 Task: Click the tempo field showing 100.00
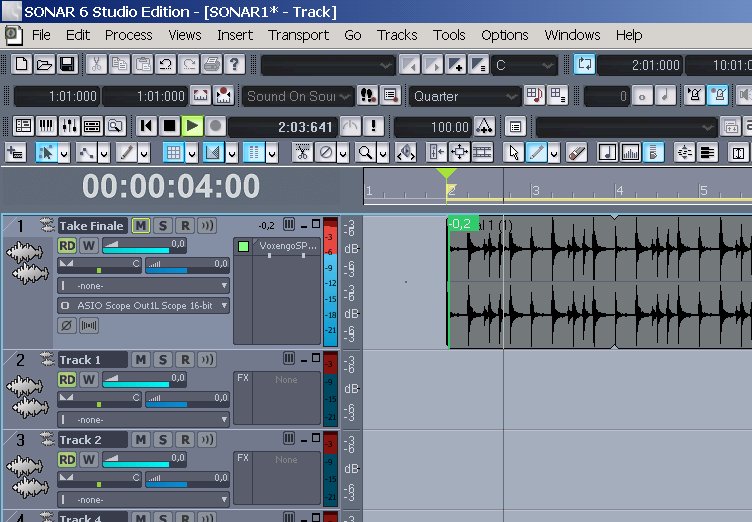point(433,127)
